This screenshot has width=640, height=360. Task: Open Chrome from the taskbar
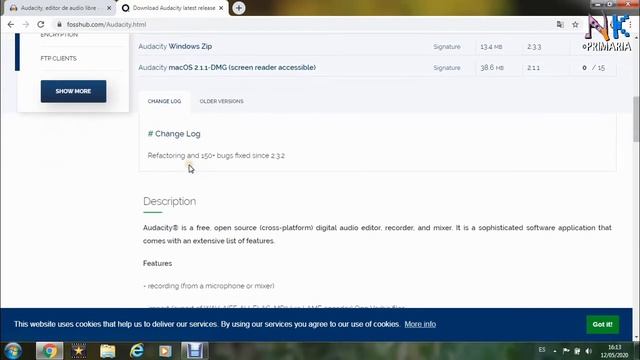pos(49,351)
